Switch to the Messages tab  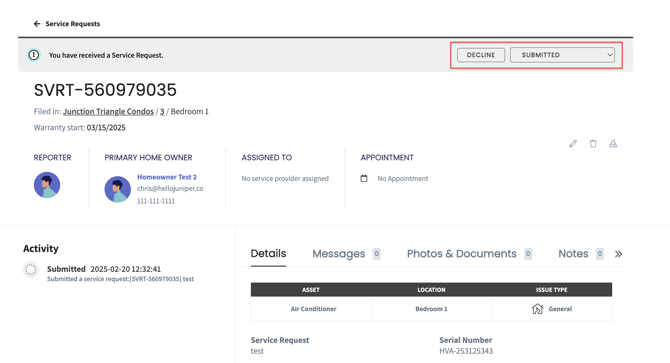pos(339,254)
